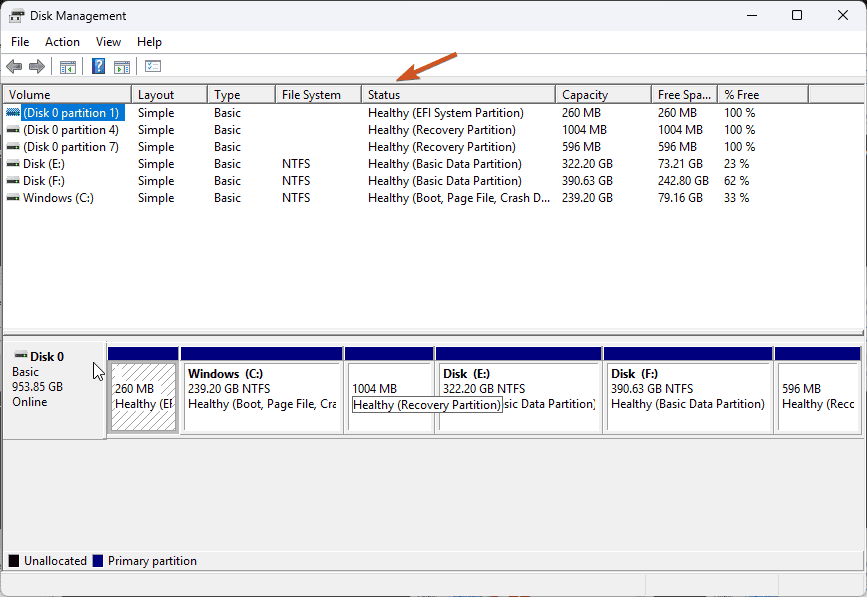Click the Show/Hide Console Tree toolbar icon
Viewport: 867px width, 597px height.
tap(68, 67)
